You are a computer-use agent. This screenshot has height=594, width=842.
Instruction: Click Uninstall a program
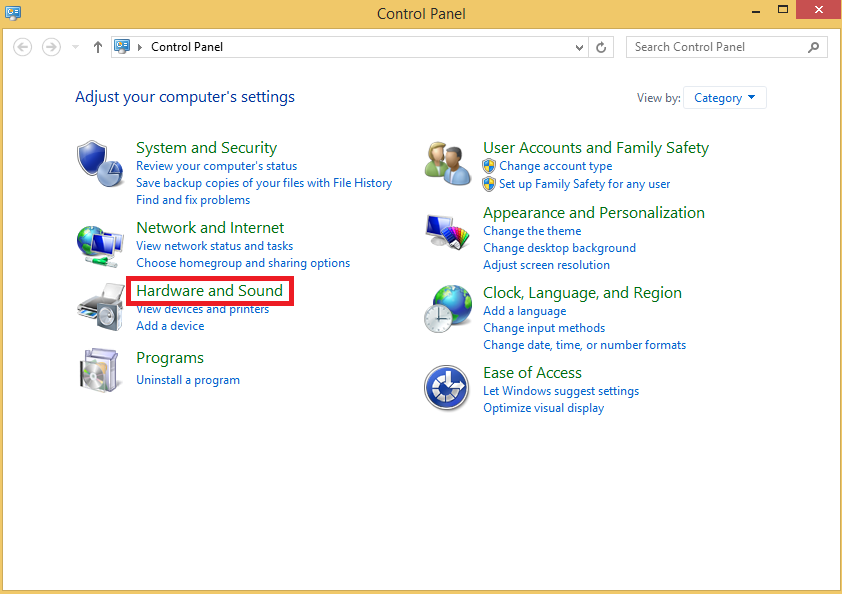point(188,380)
